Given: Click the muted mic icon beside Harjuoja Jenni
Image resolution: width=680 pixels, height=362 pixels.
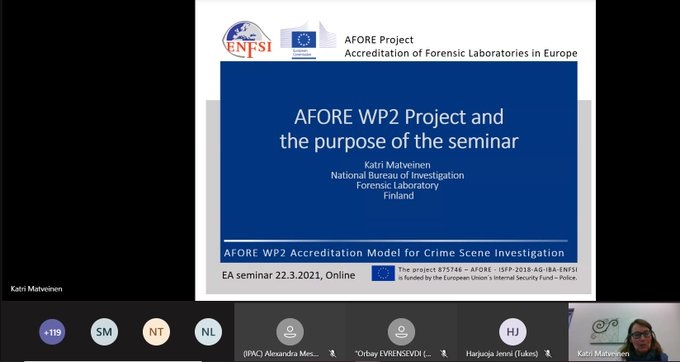Looking at the screenshot, I should 548,354.
